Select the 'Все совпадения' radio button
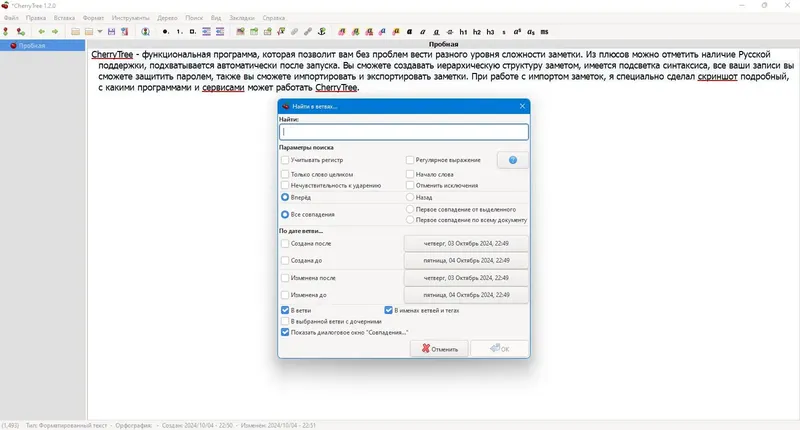 coord(285,215)
